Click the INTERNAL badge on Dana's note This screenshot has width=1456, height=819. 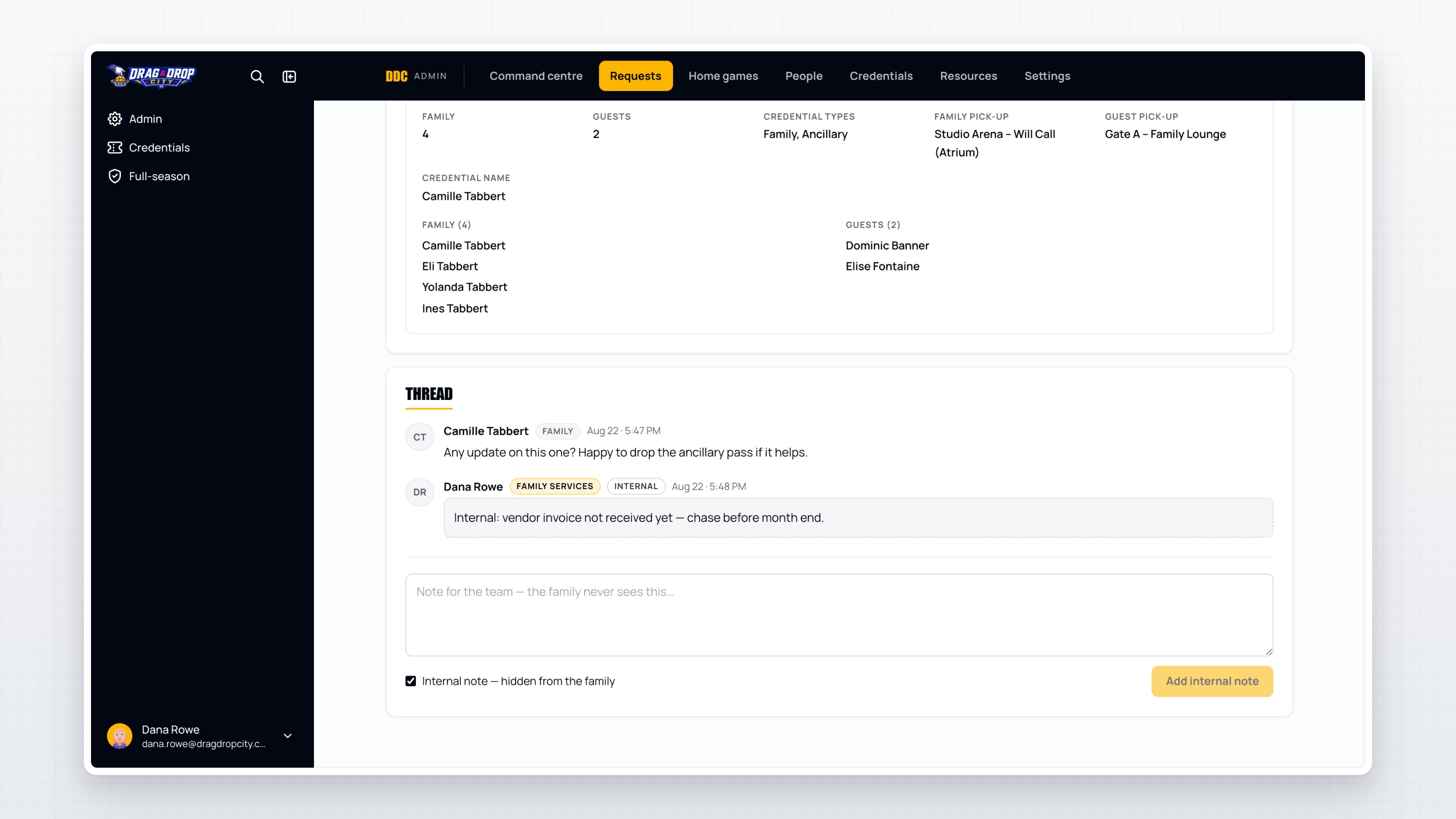[x=636, y=486]
